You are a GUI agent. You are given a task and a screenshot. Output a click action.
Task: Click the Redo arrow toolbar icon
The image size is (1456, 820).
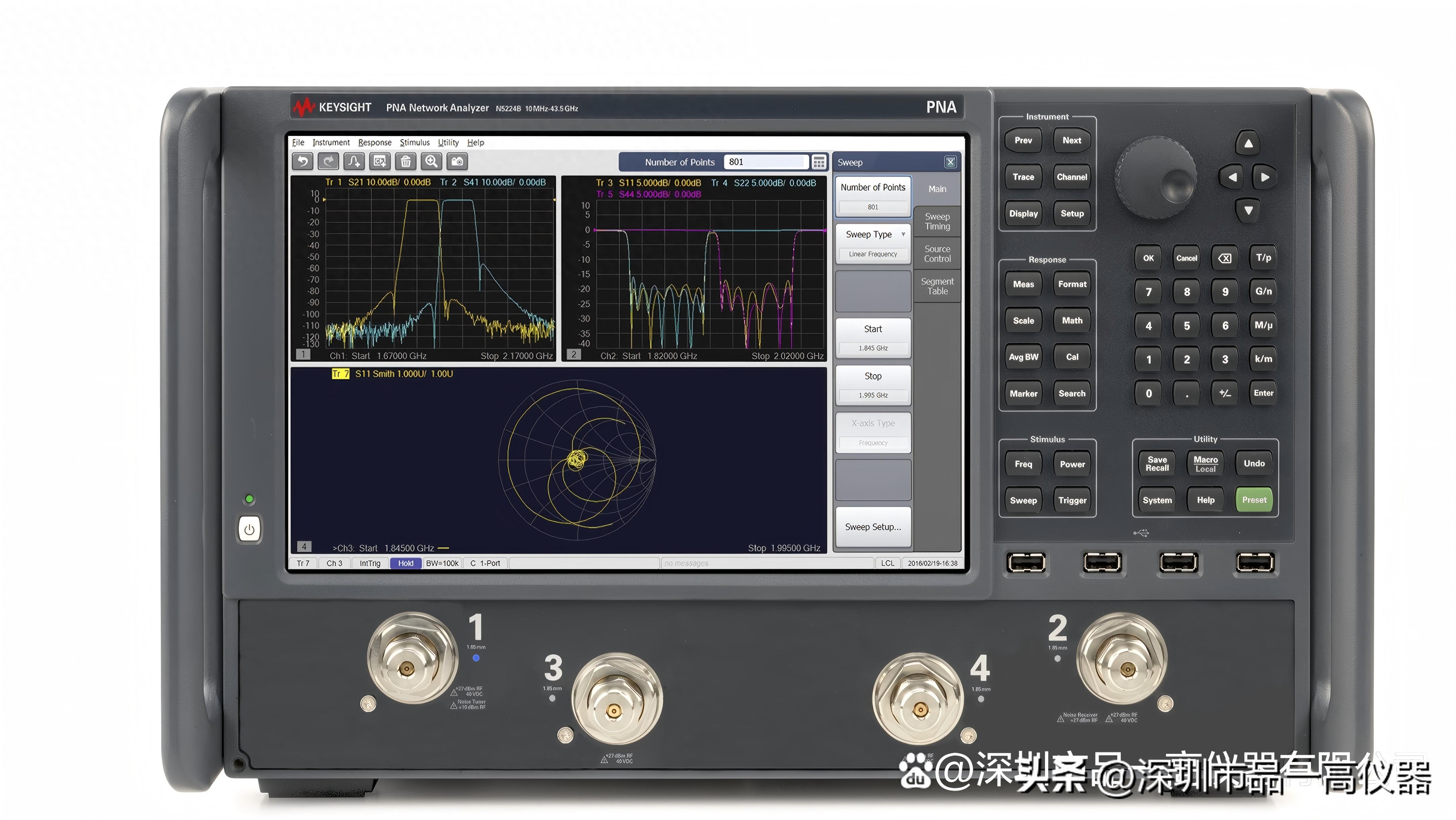(x=328, y=162)
